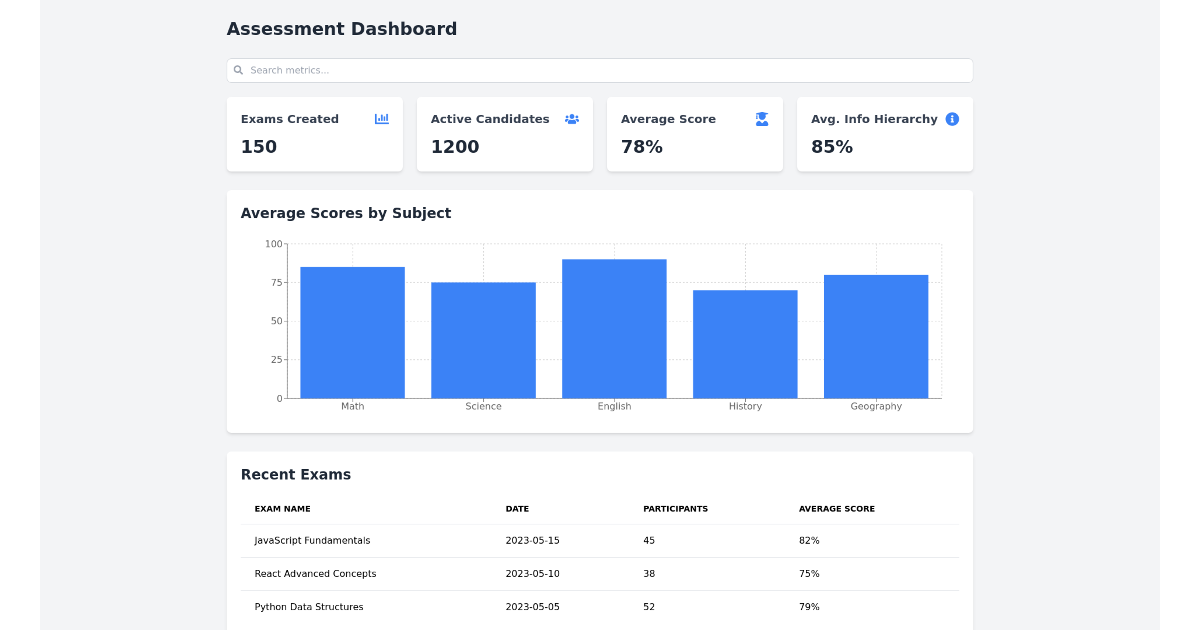Viewport: 1200px width, 630px height.
Task: Open the info icon on Avg. Info Hierarchy card
Action: point(951,118)
